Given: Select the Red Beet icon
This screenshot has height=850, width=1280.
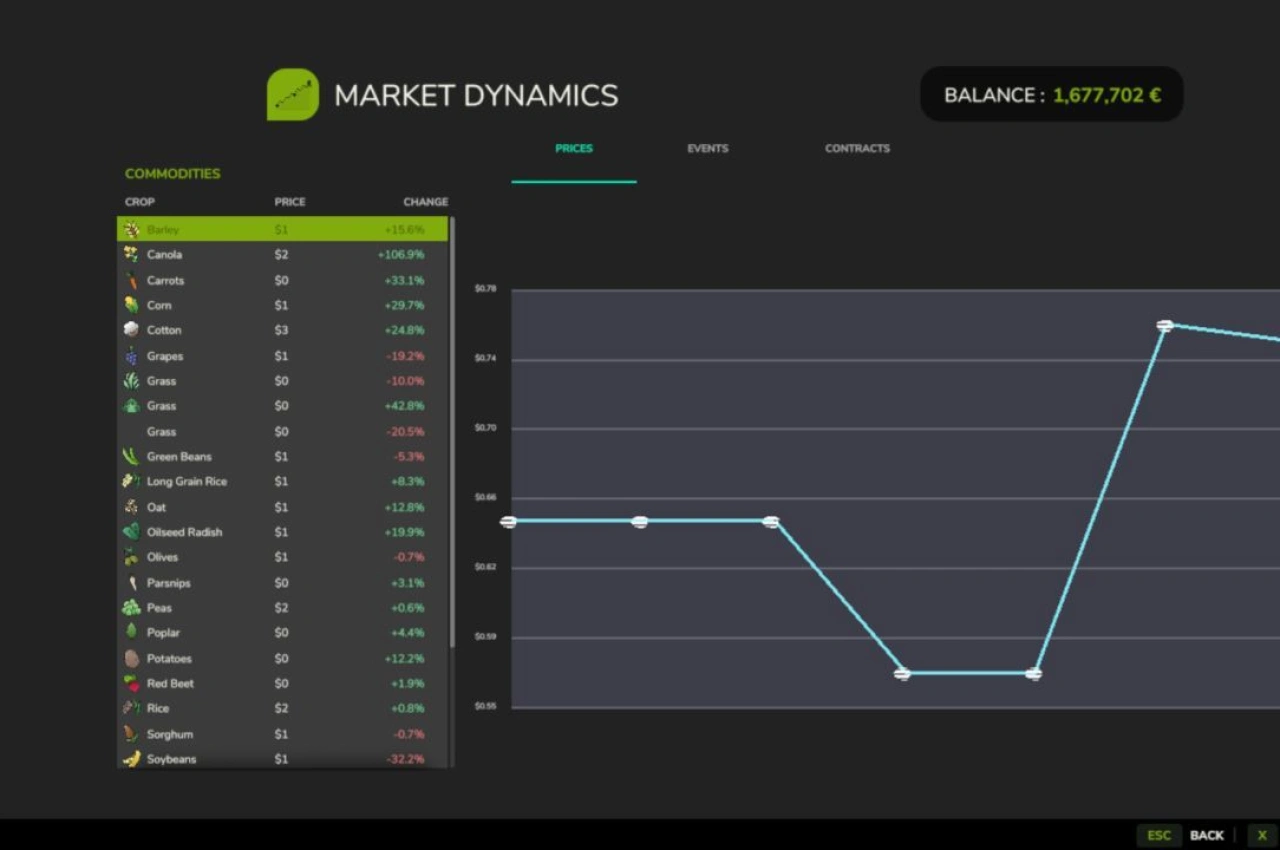Looking at the screenshot, I should [131, 683].
